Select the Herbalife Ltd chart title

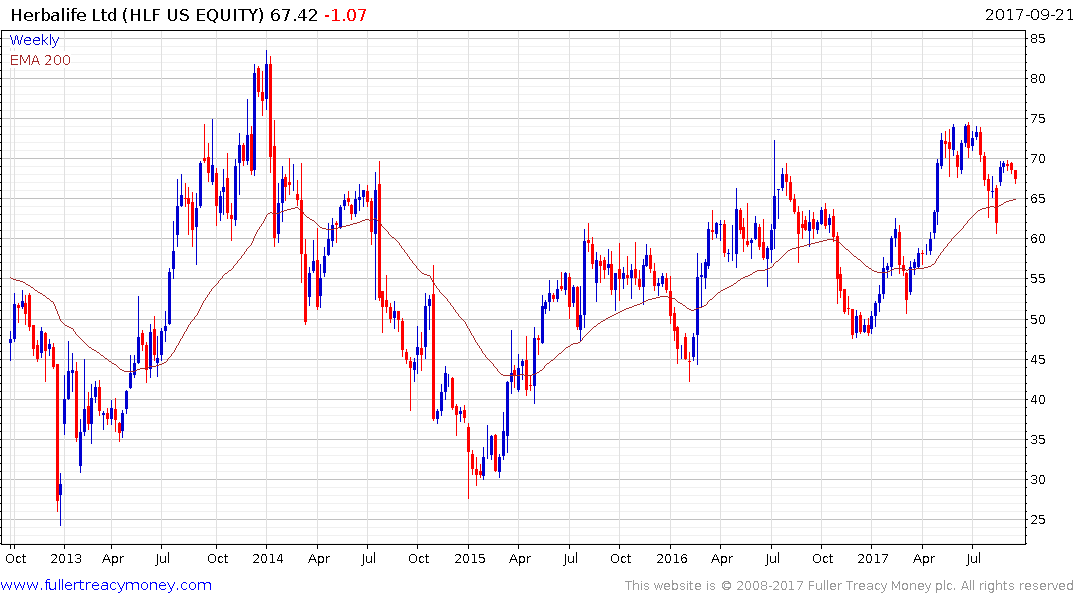pos(137,15)
